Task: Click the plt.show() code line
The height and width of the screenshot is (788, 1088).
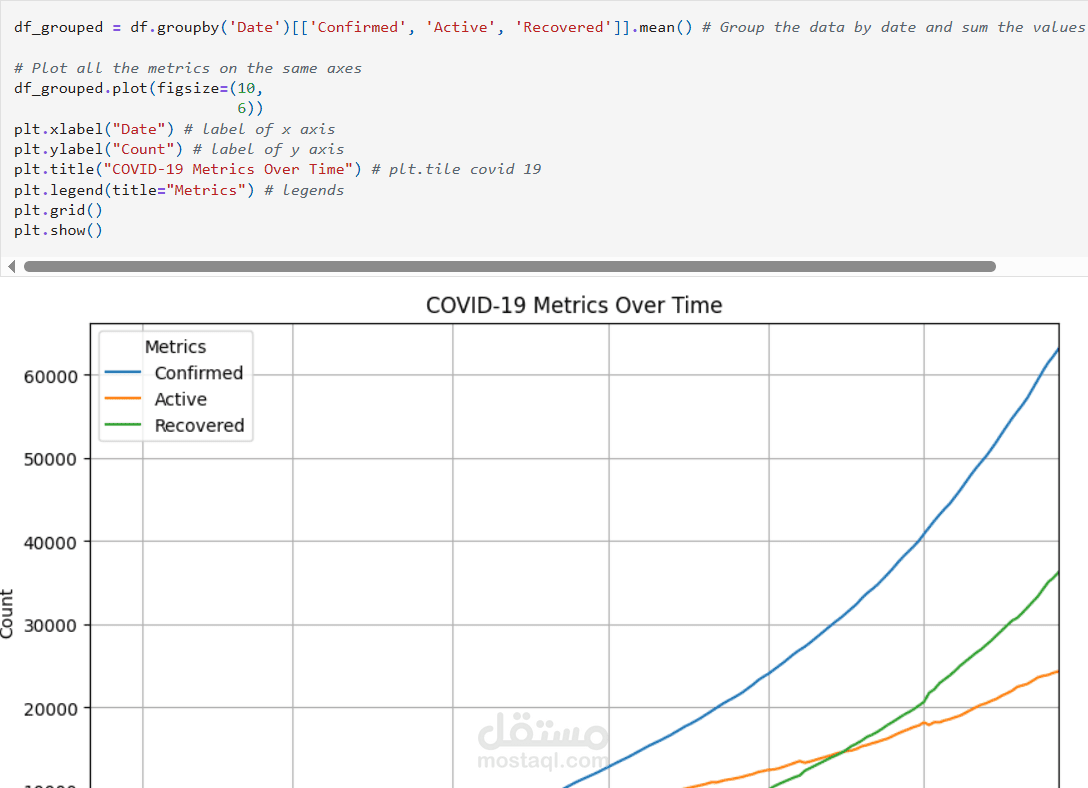Action: (58, 230)
